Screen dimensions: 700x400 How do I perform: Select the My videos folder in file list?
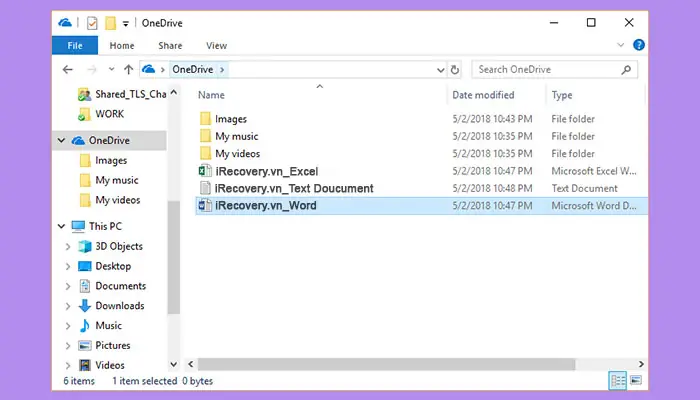[x=238, y=154]
